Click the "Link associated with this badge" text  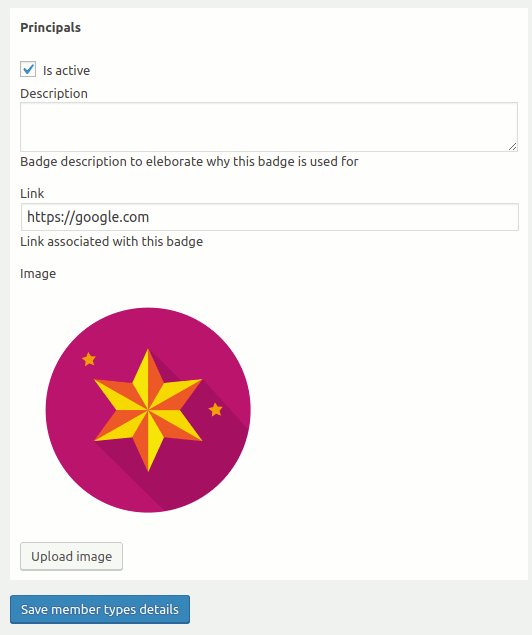[x=111, y=241]
